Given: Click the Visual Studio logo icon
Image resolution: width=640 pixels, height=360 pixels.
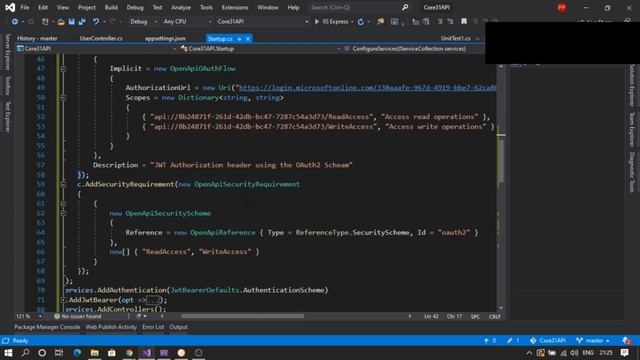Looking at the screenshot, I should click(10, 7).
